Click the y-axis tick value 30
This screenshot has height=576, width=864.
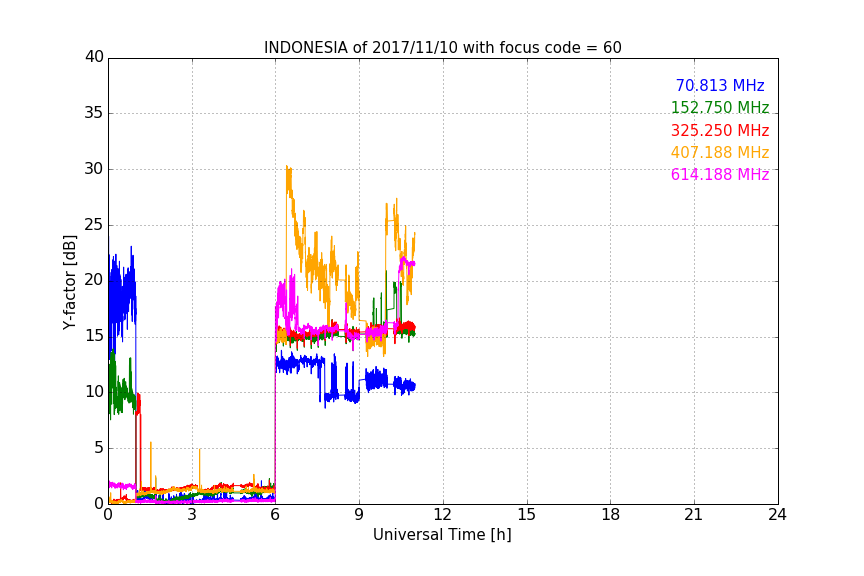pyautogui.click(x=94, y=169)
